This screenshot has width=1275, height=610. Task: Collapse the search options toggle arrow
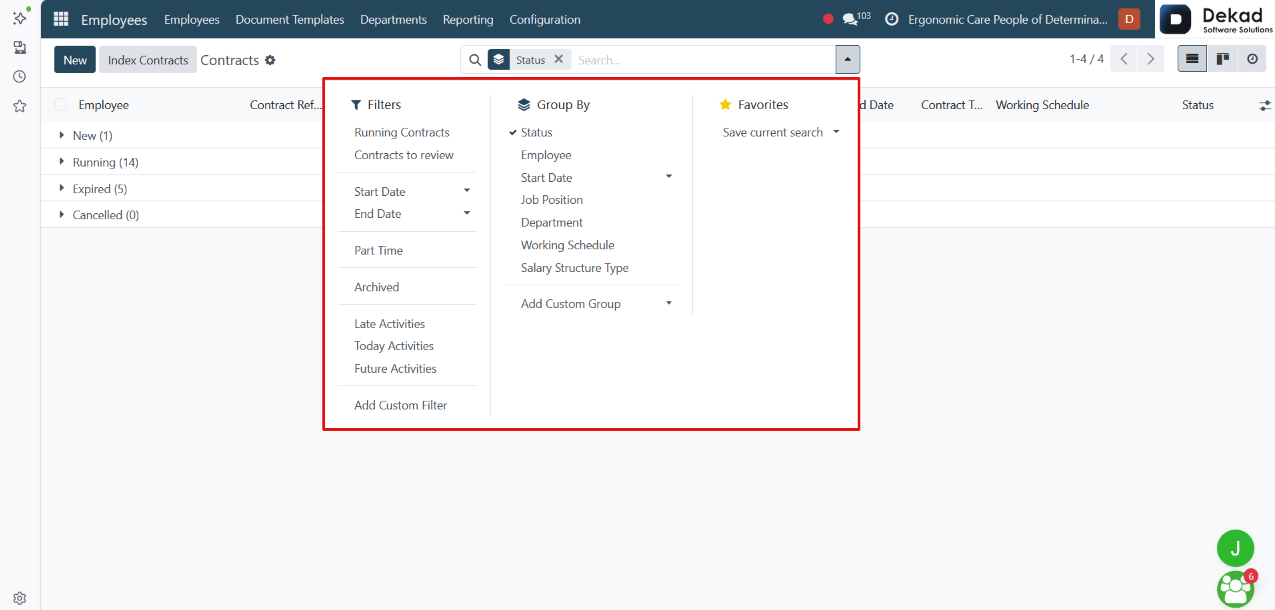click(x=847, y=60)
